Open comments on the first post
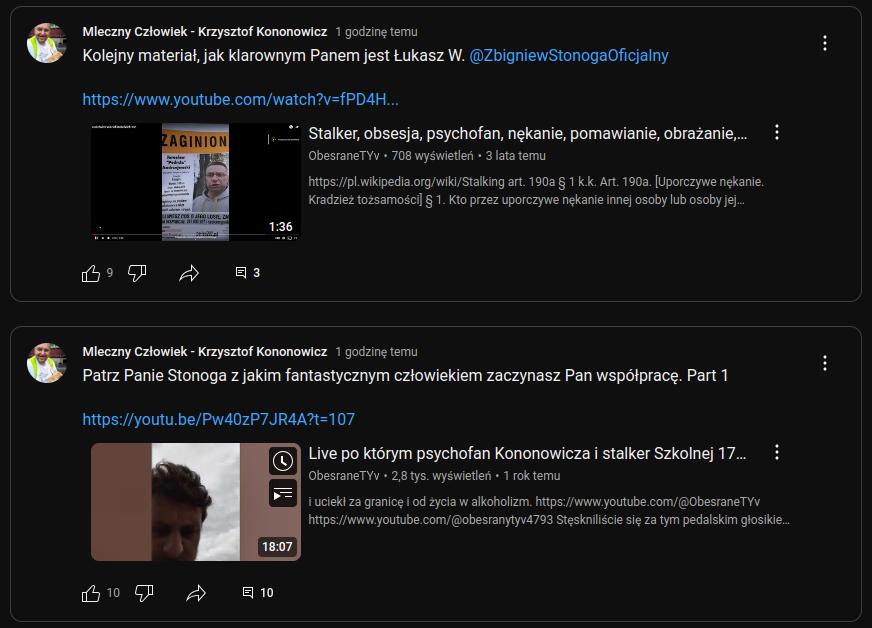The height and width of the screenshot is (628, 872). pos(247,273)
